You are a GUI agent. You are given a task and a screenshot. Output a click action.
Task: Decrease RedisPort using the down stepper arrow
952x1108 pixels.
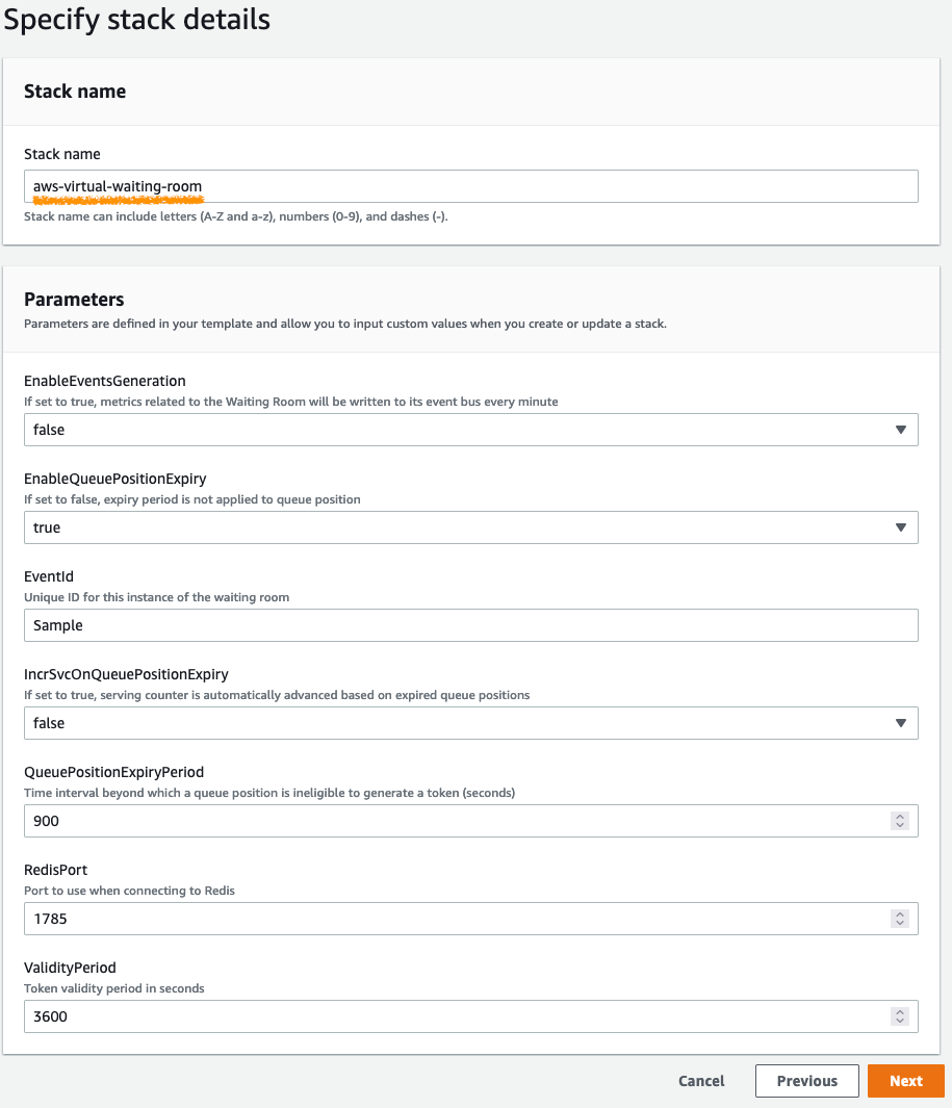pyautogui.click(x=900, y=923)
